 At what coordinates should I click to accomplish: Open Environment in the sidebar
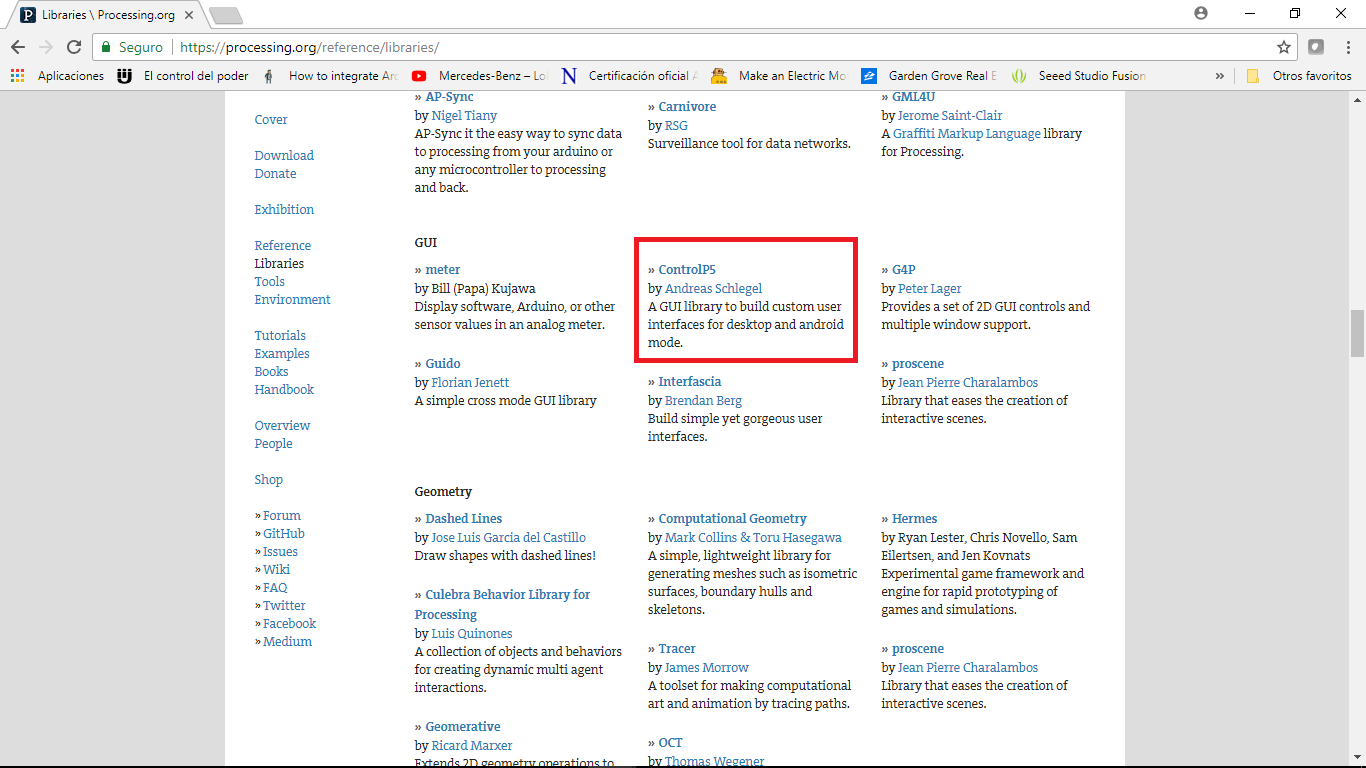(x=292, y=300)
